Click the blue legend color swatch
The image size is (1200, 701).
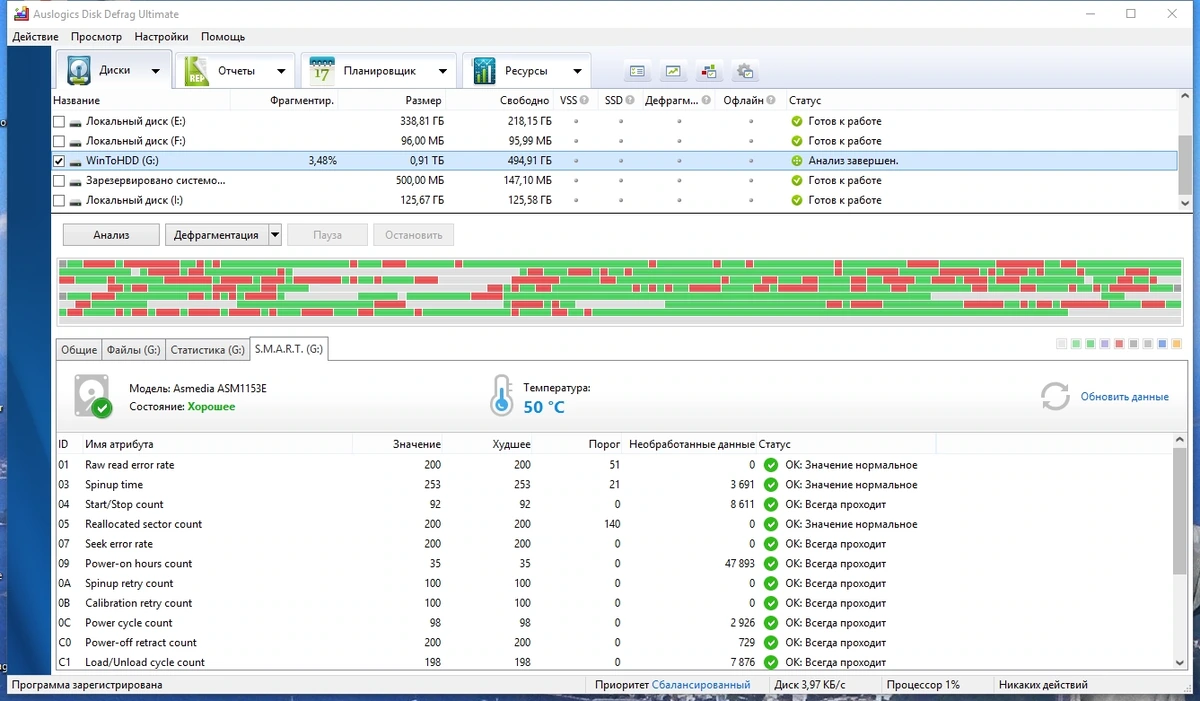[1162, 344]
